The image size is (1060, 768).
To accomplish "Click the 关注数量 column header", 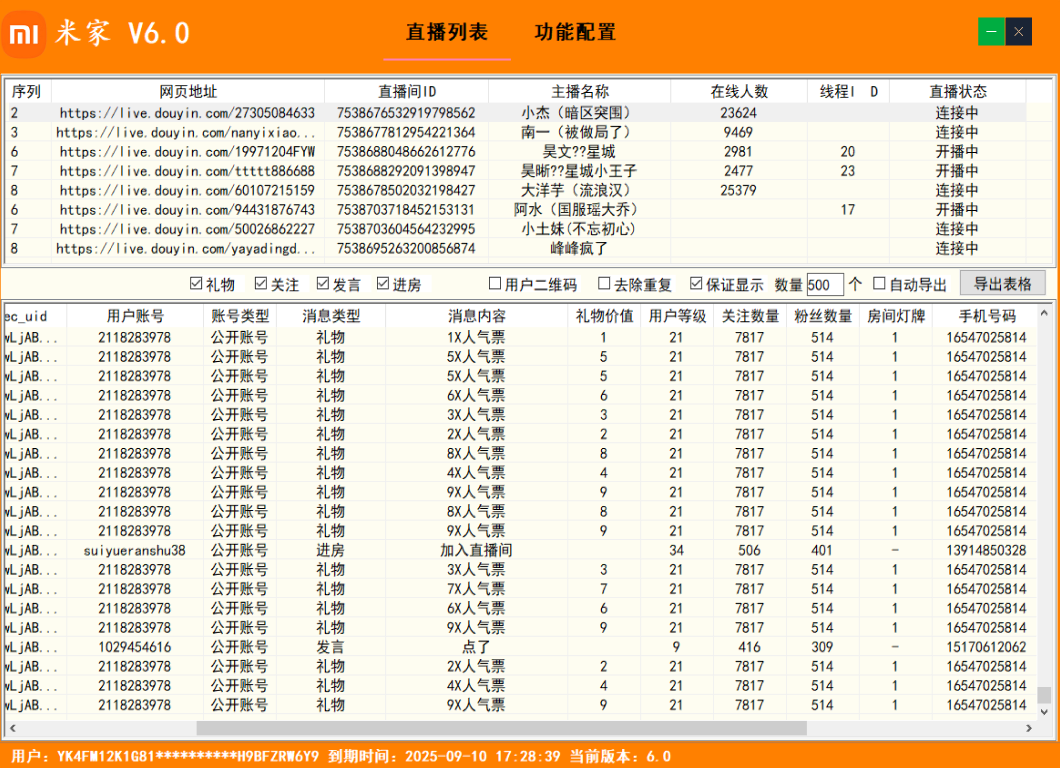I will [x=750, y=316].
